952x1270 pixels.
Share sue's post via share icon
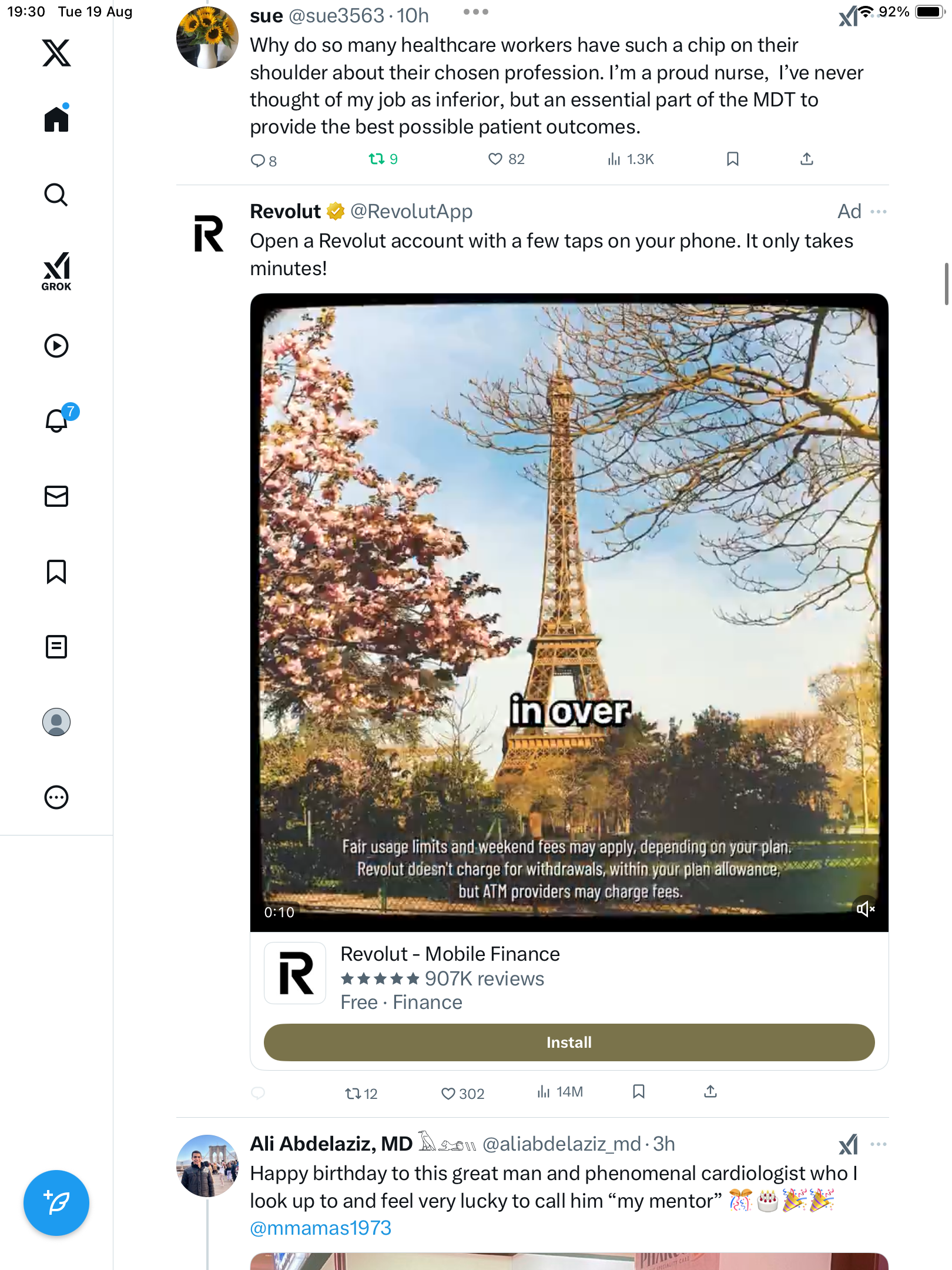point(807,159)
